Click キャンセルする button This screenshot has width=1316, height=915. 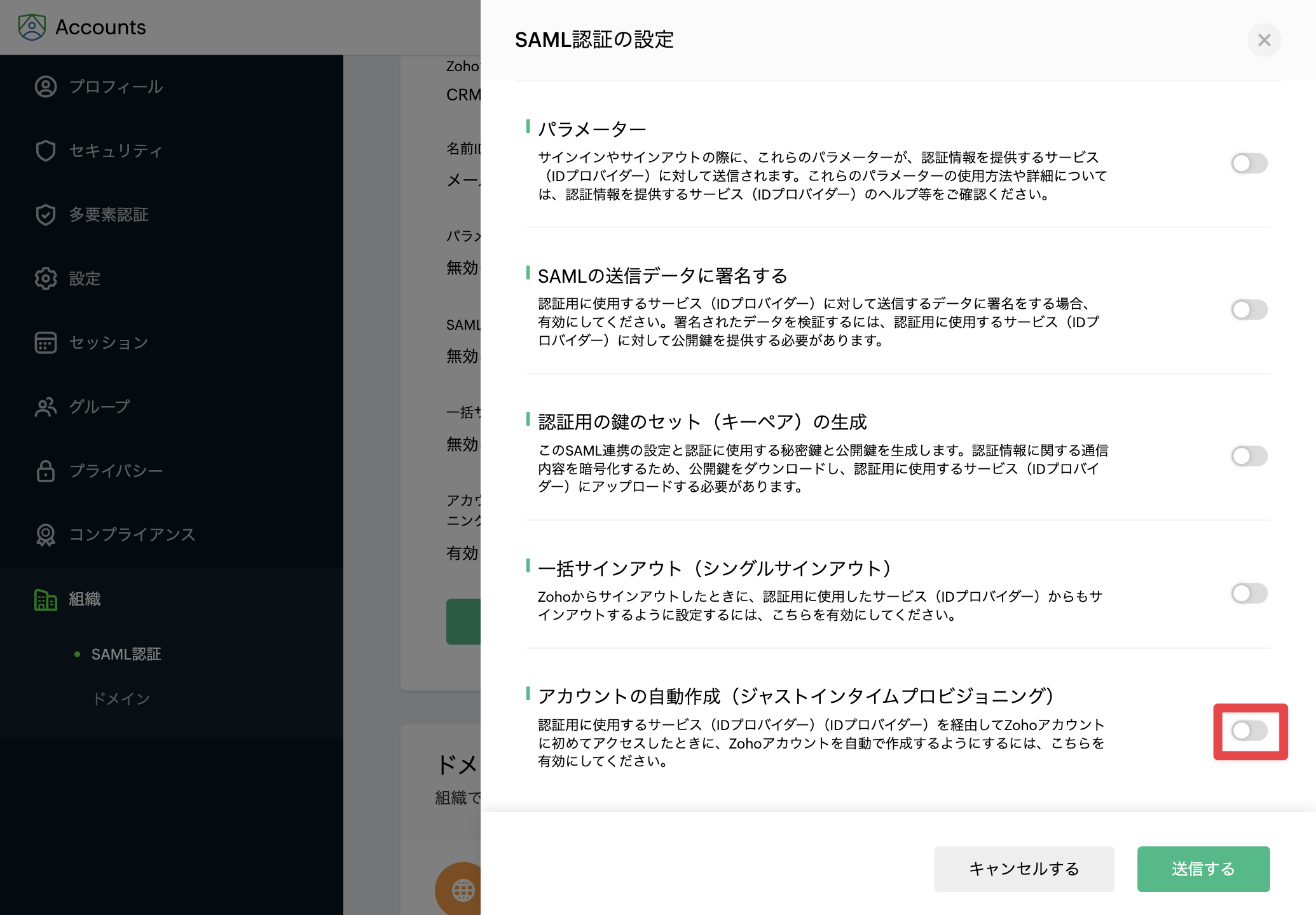tap(1024, 869)
